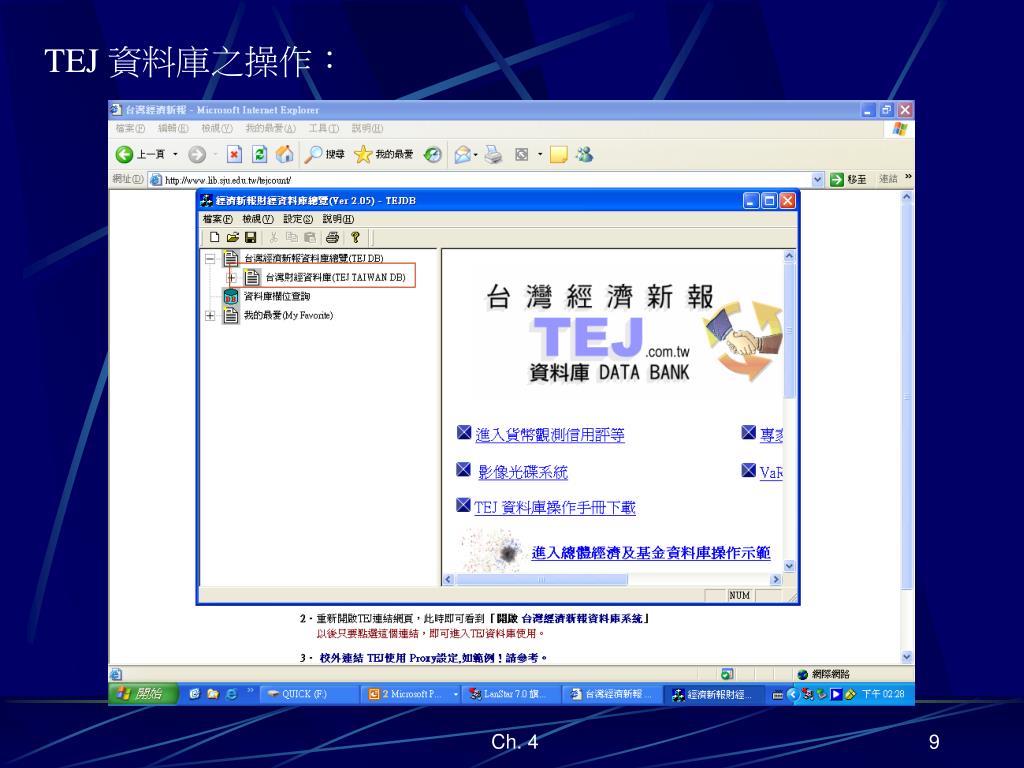
Task: Stop page loading with red X icon
Action: click(234, 154)
